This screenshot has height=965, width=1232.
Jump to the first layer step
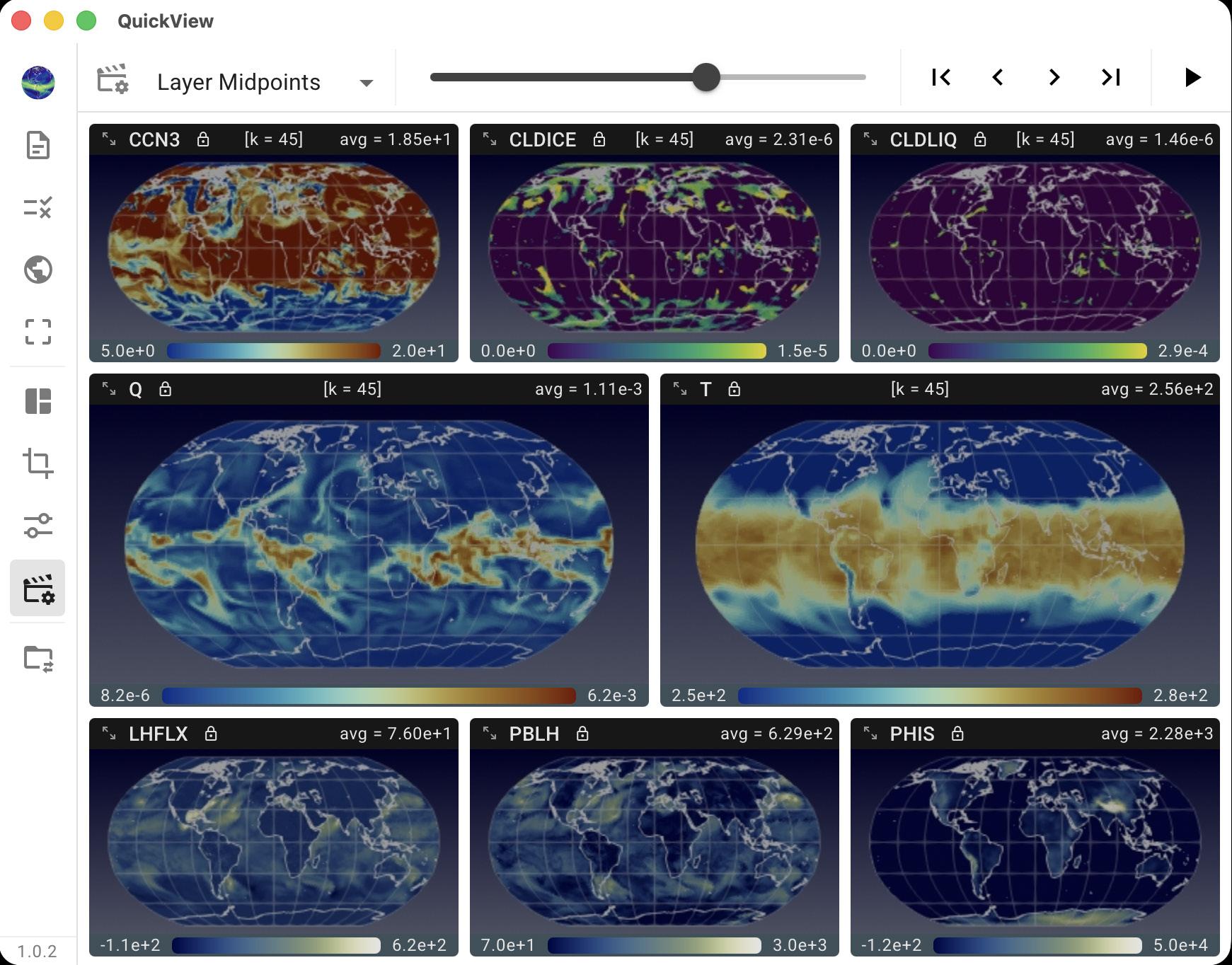coord(941,77)
